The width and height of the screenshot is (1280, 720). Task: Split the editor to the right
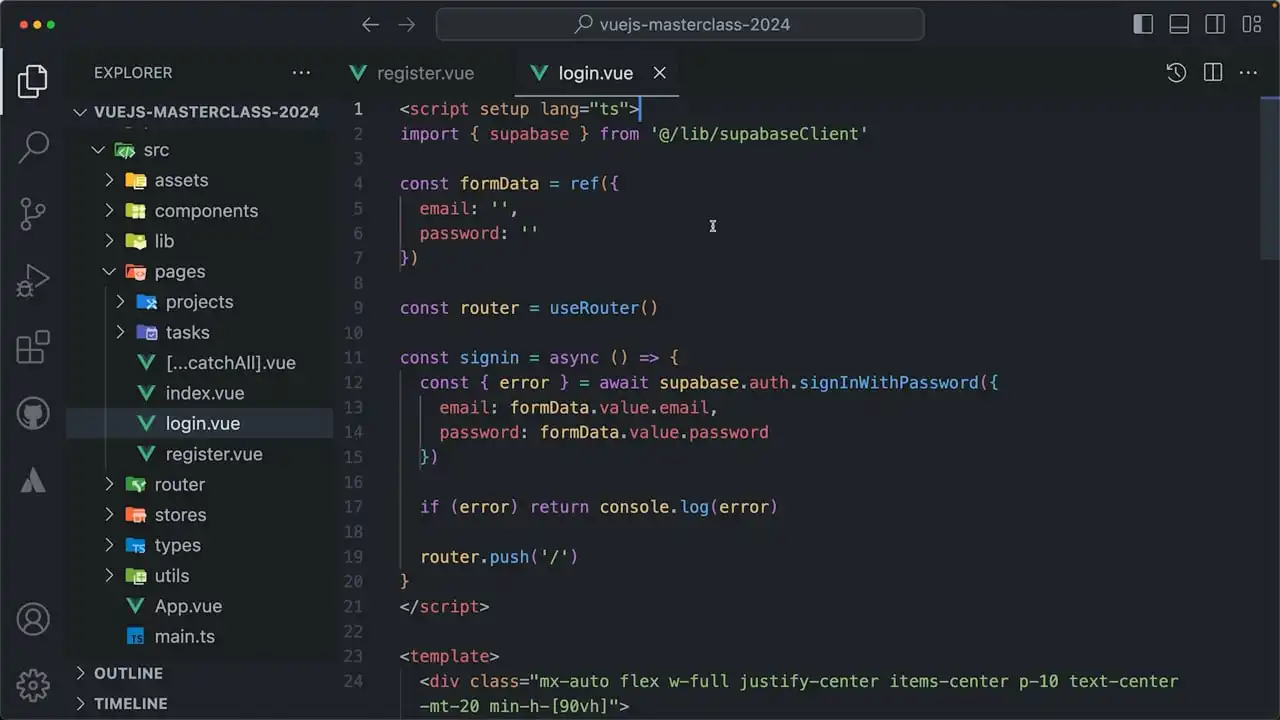(1213, 73)
